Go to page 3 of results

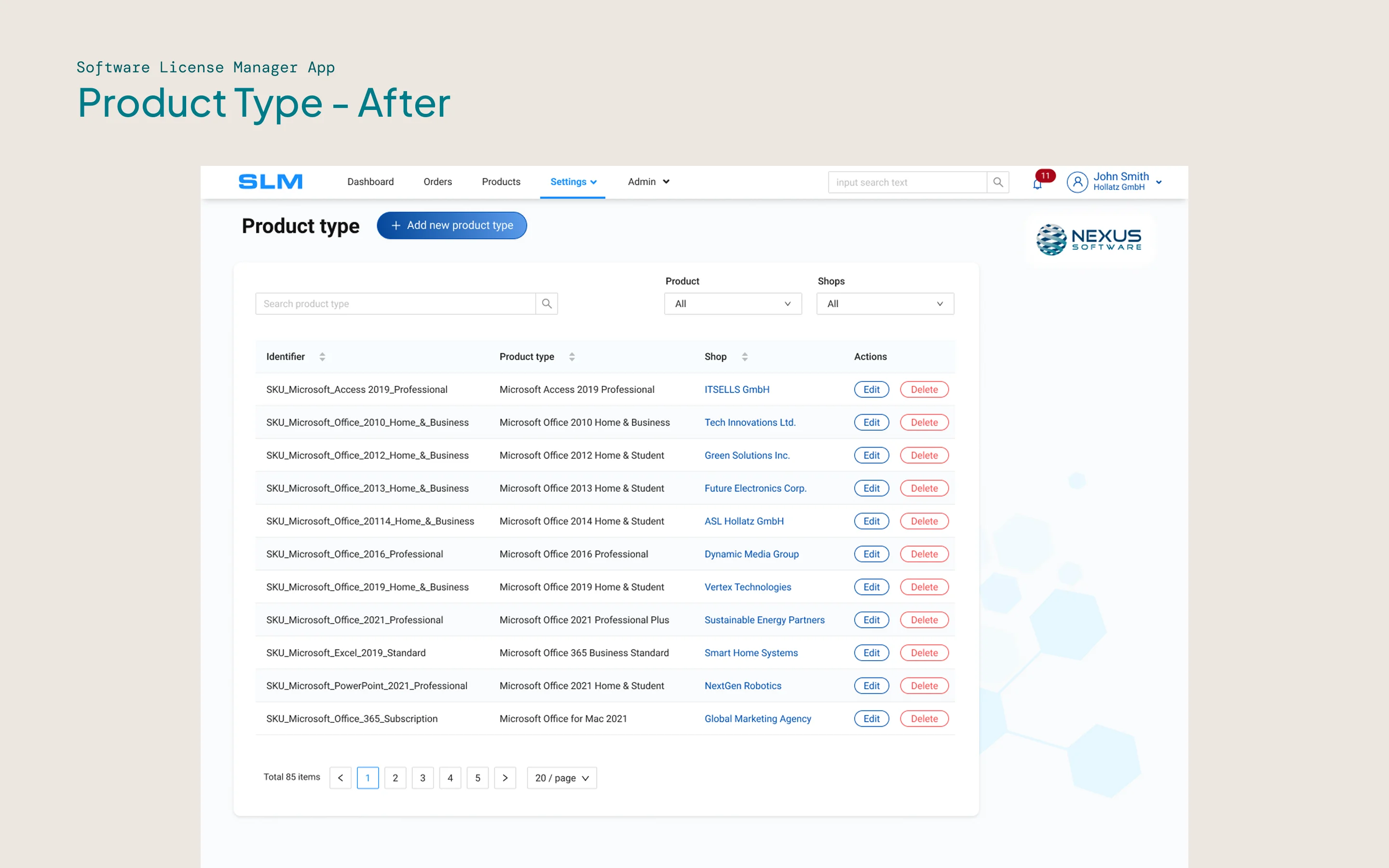click(422, 778)
